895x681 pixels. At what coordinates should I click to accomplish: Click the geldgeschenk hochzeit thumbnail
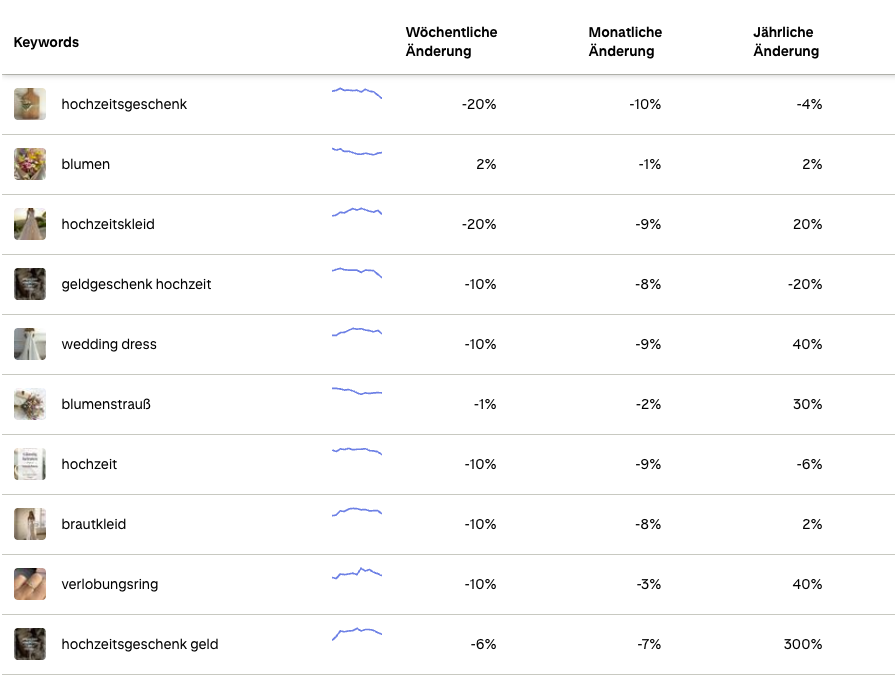[30, 284]
